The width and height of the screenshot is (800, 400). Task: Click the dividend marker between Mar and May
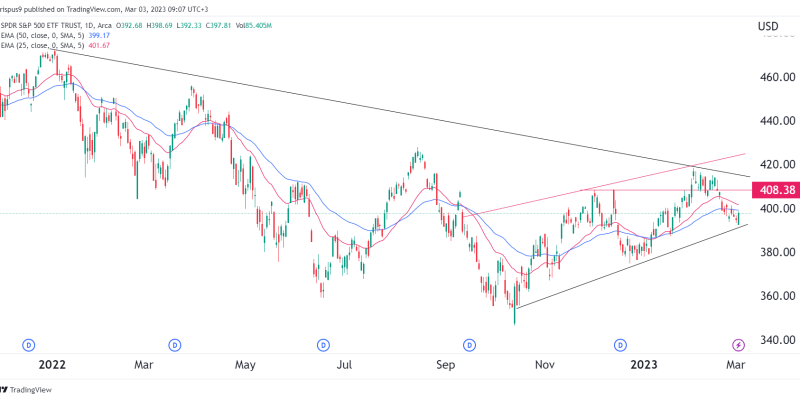coord(174,345)
